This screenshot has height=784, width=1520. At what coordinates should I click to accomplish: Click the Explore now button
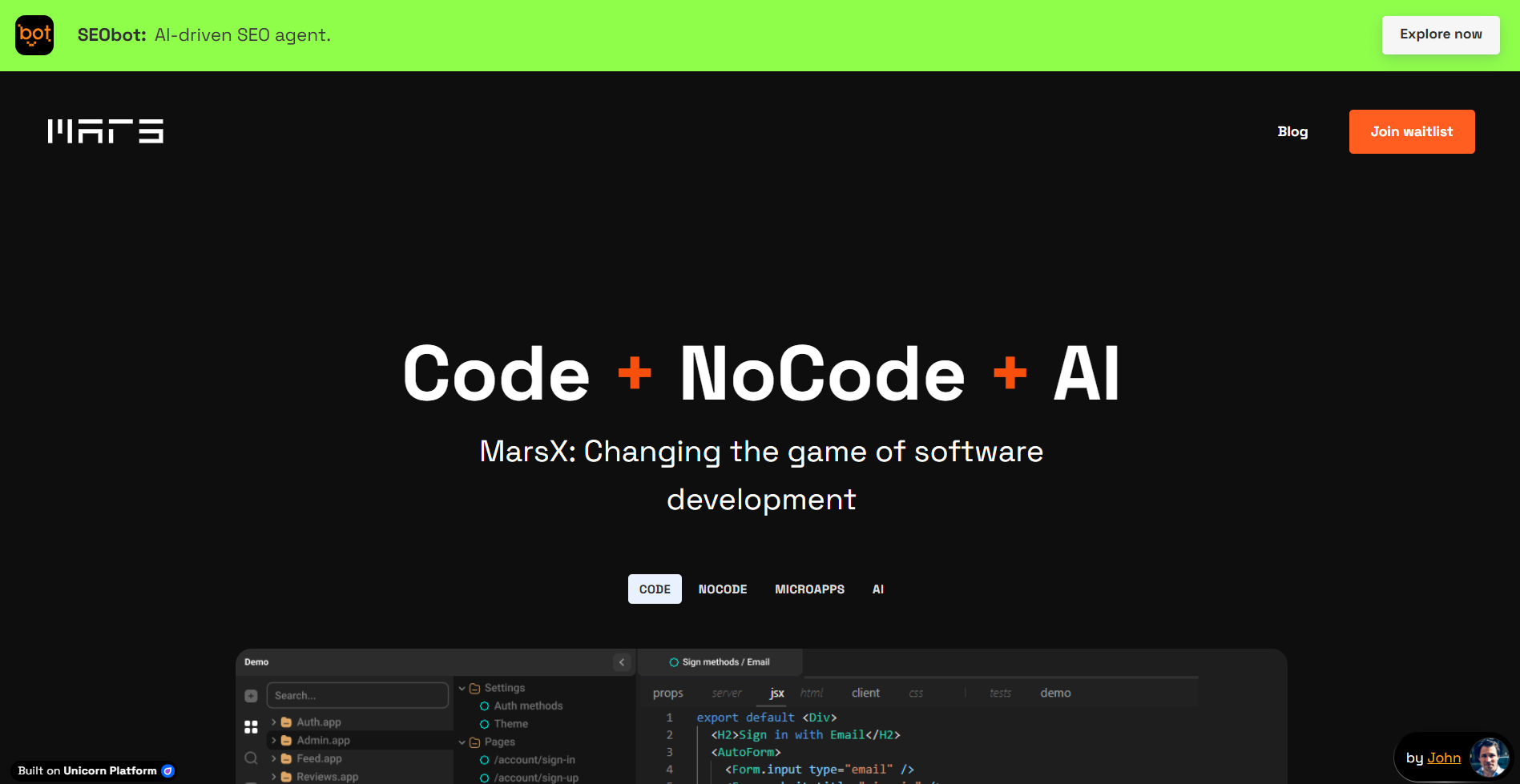[1441, 35]
